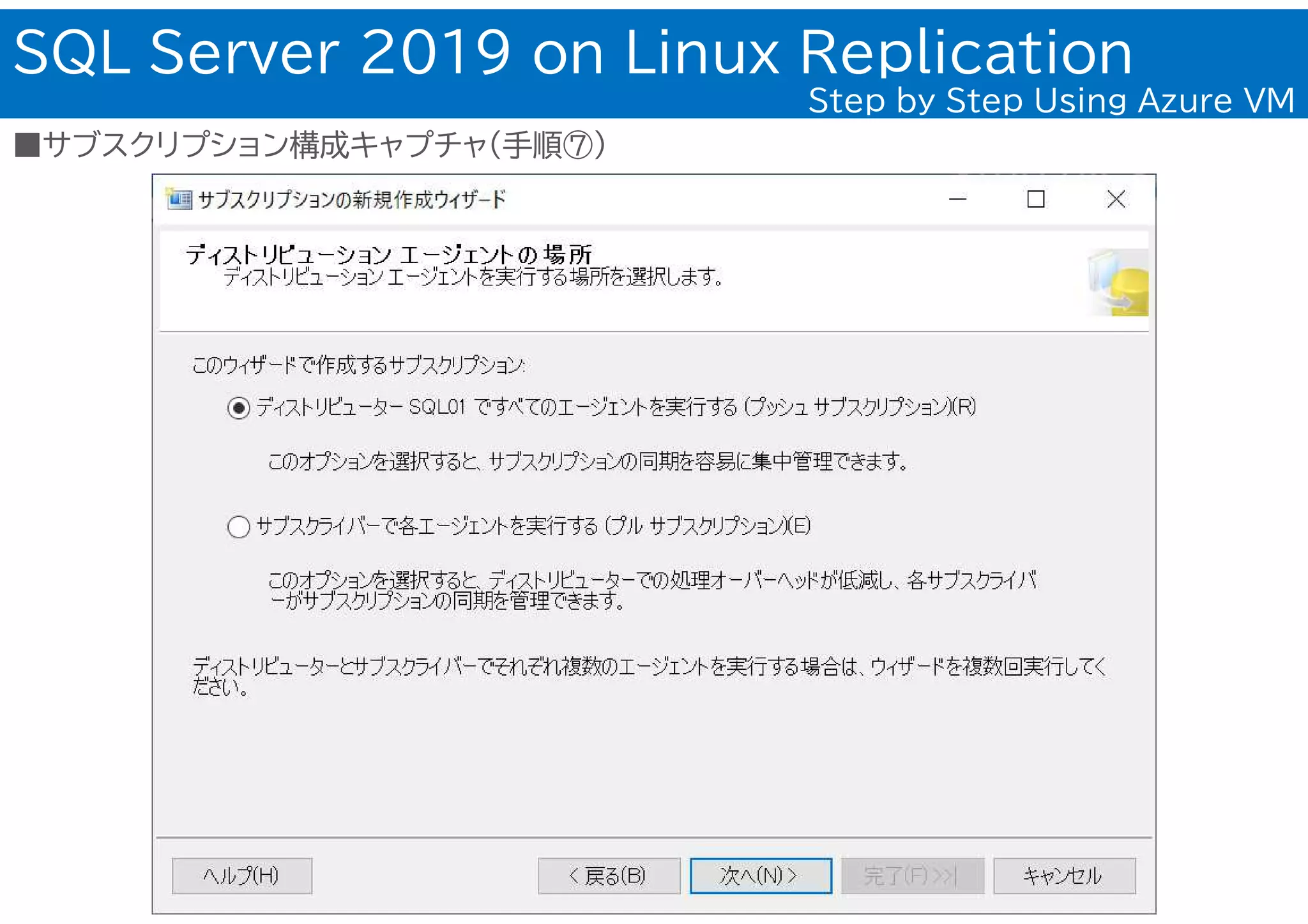Click the pull option description about reduced overhead
The height and width of the screenshot is (924, 1308).
(651, 590)
